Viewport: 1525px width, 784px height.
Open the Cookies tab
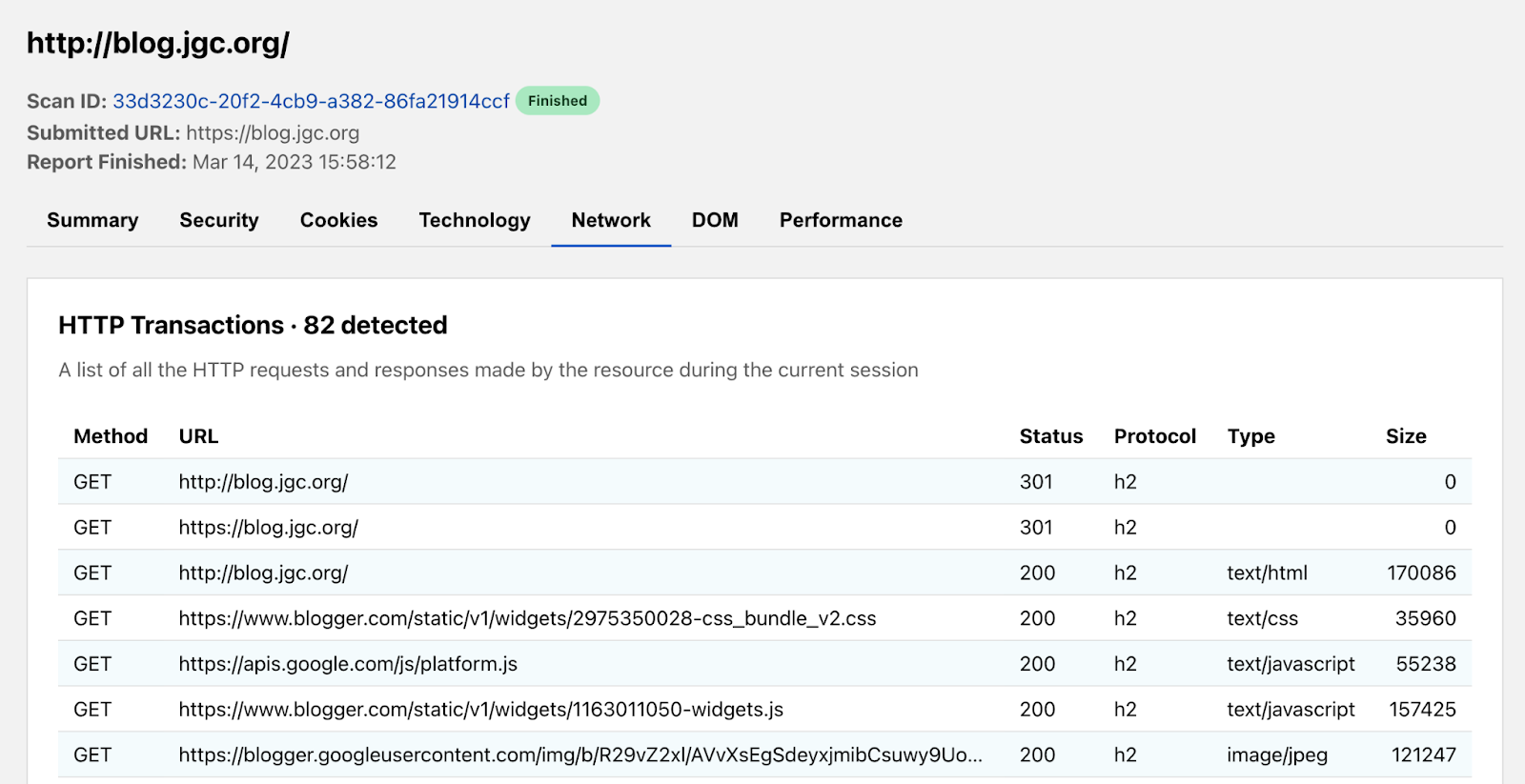coord(338,220)
